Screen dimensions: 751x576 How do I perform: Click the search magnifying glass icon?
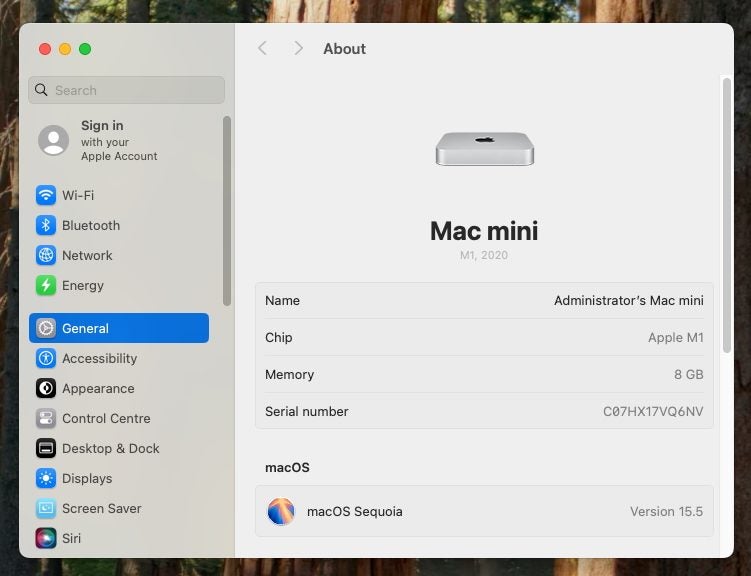coord(41,90)
